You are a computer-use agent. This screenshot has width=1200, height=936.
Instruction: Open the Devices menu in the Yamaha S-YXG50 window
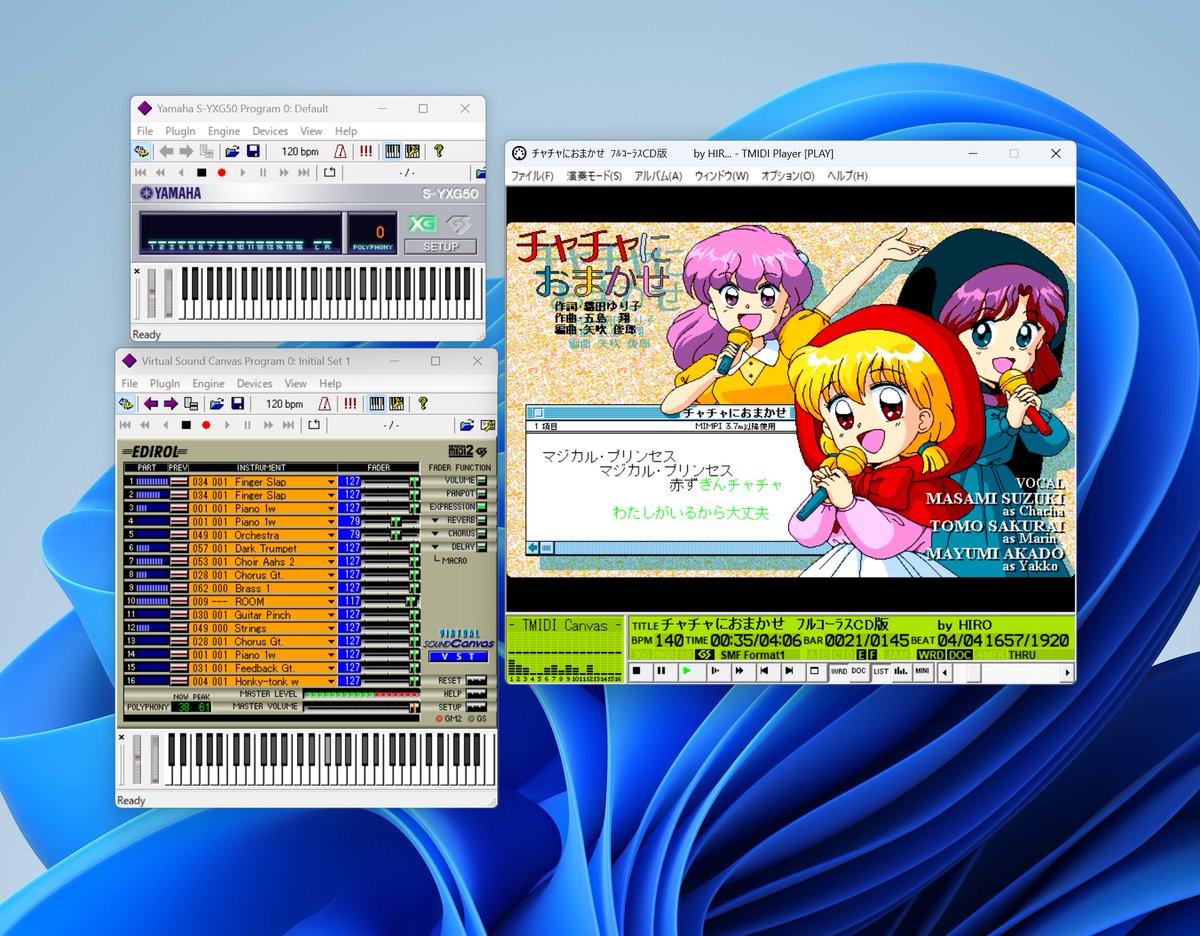(270, 131)
